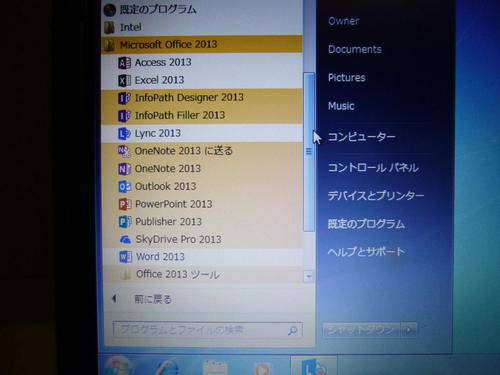The width and height of the screenshot is (500, 375).
Task: Open コントロール パネル from the right pane
Action: [373, 167]
